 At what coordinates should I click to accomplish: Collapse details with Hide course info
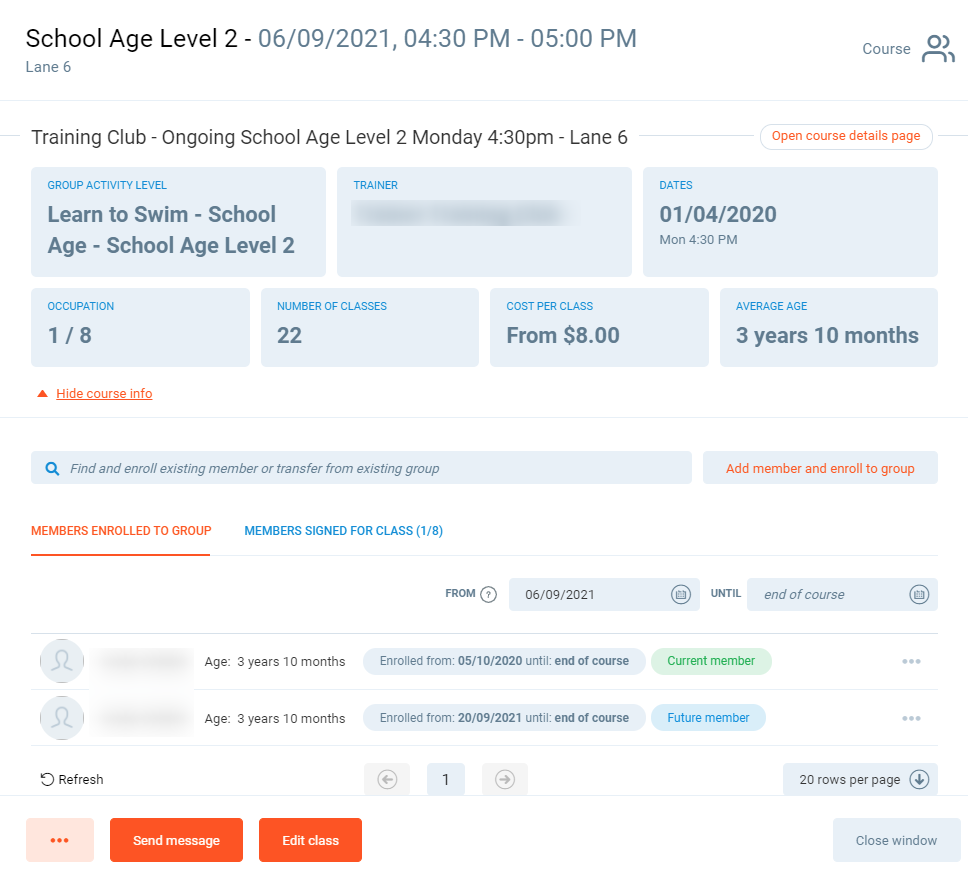[x=104, y=394]
